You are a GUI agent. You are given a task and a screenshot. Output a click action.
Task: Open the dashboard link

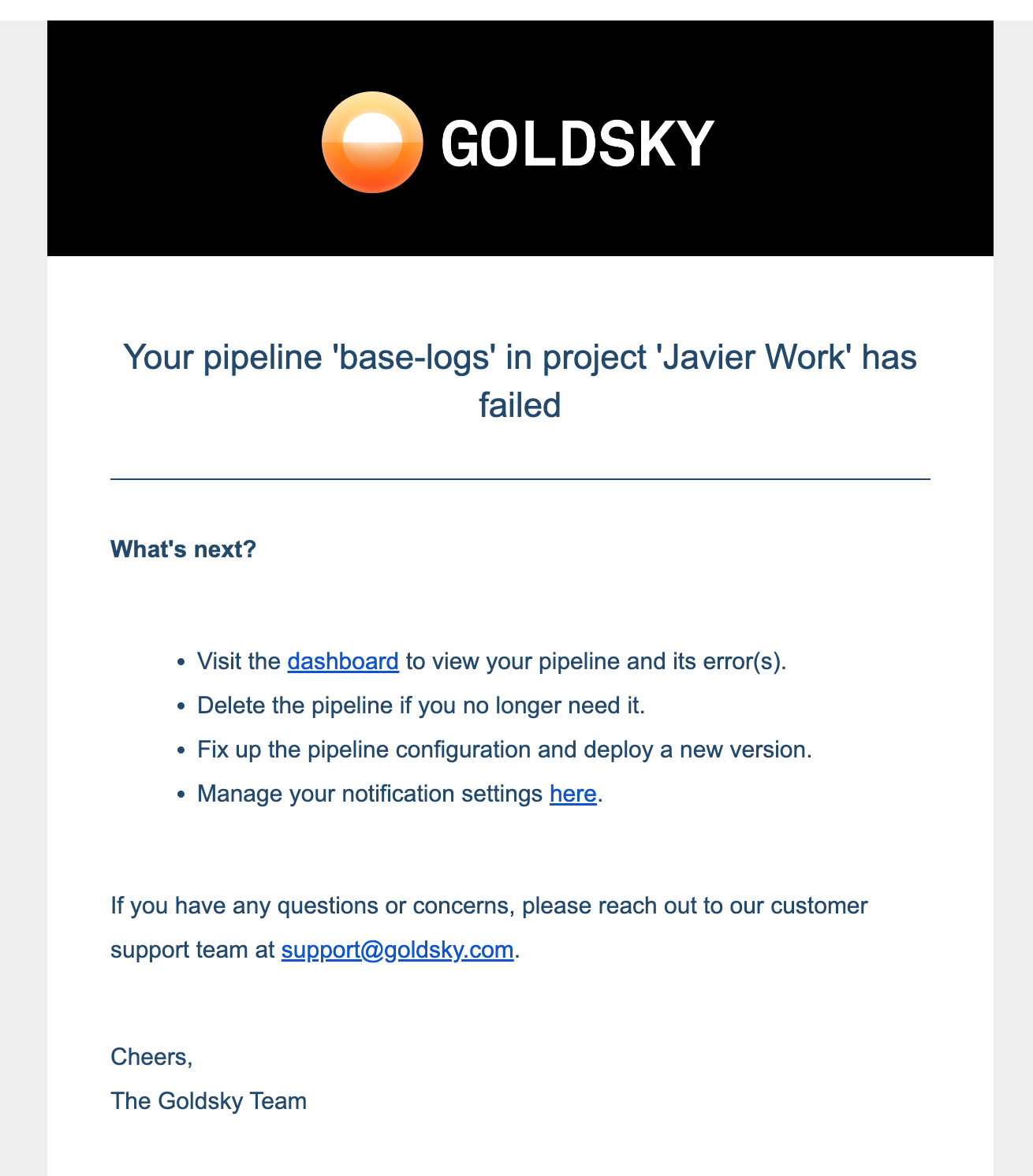(343, 661)
